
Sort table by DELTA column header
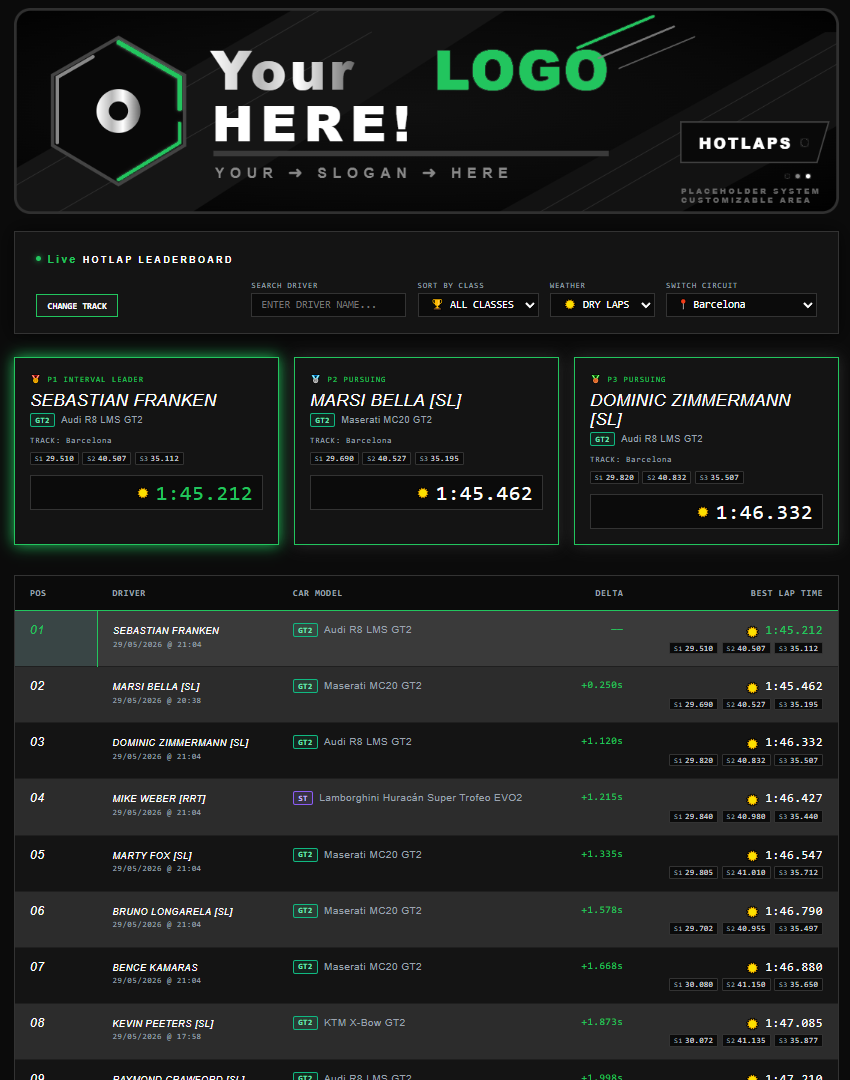pyautogui.click(x=609, y=593)
